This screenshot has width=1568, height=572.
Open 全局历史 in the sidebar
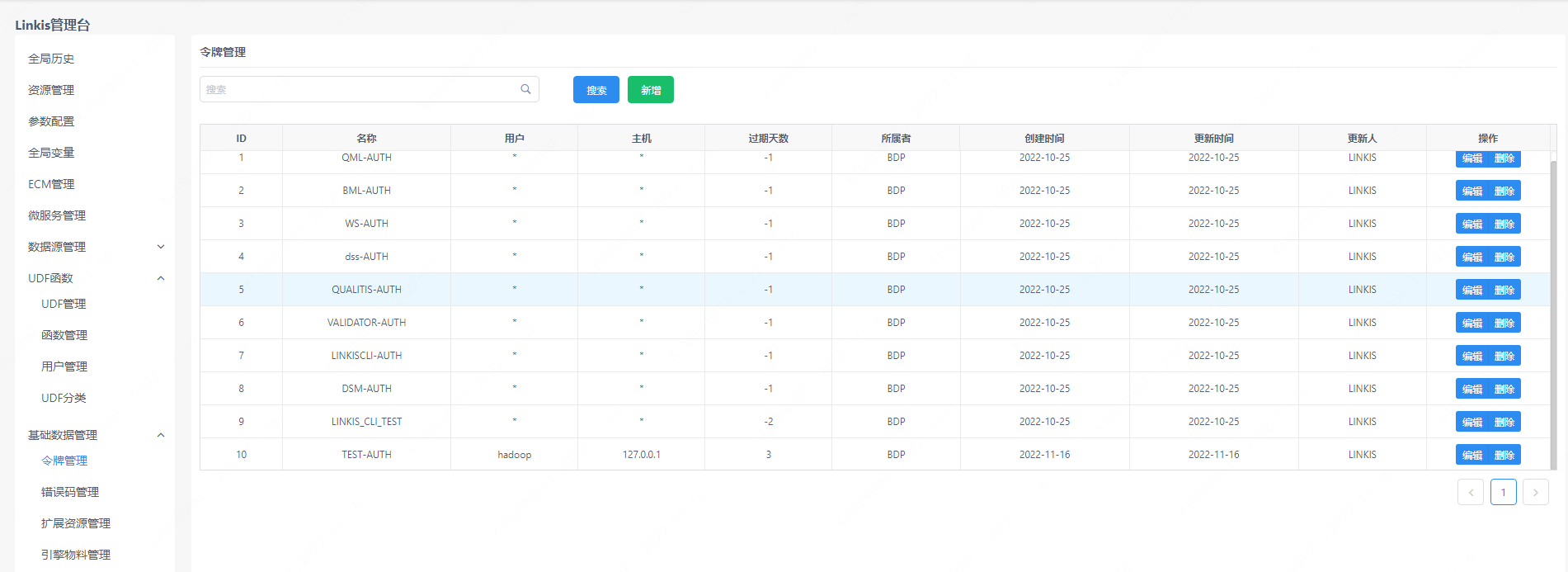51,59
